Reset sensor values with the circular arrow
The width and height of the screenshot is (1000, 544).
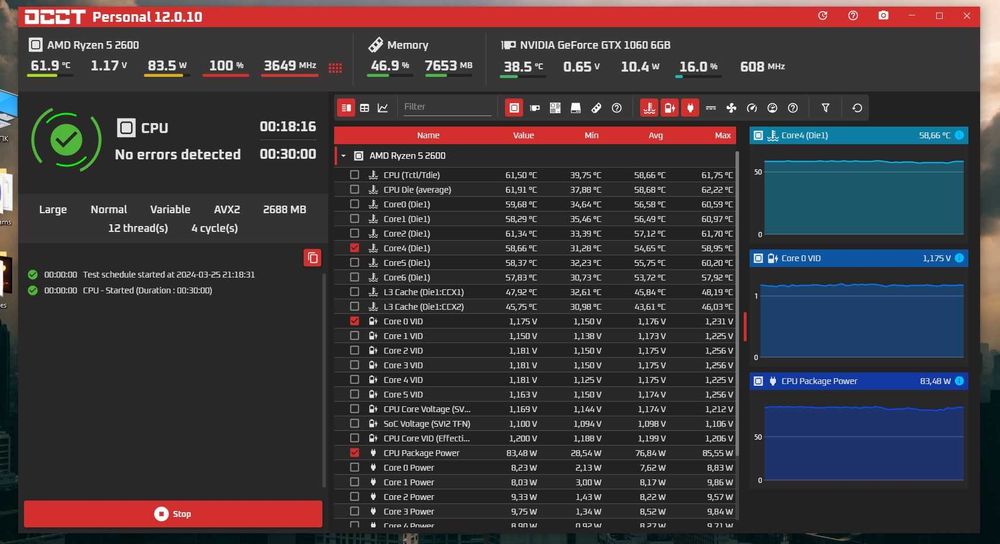tap(857, 108)
